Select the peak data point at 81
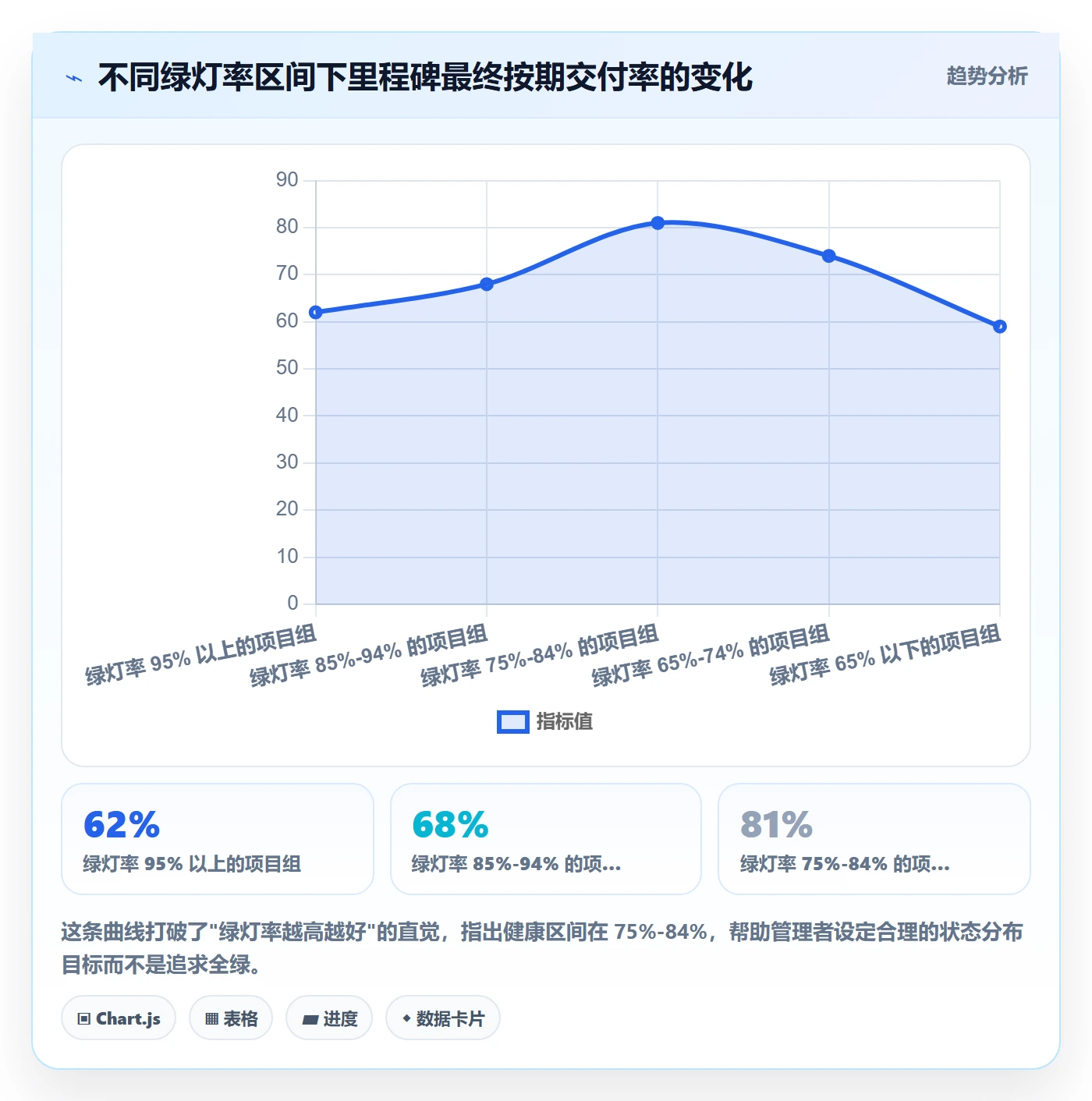The height and width of the screenshot is (1101, 1092). click(x=658, y=223)
